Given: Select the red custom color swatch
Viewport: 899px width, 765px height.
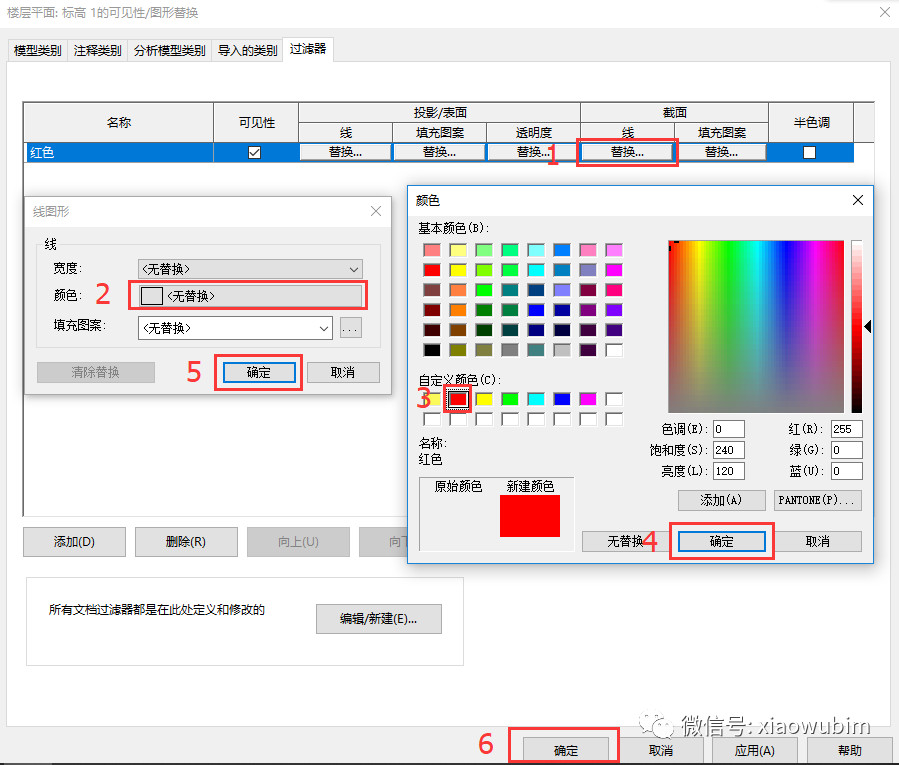Looking at the screenshot, I should (458, 399).
